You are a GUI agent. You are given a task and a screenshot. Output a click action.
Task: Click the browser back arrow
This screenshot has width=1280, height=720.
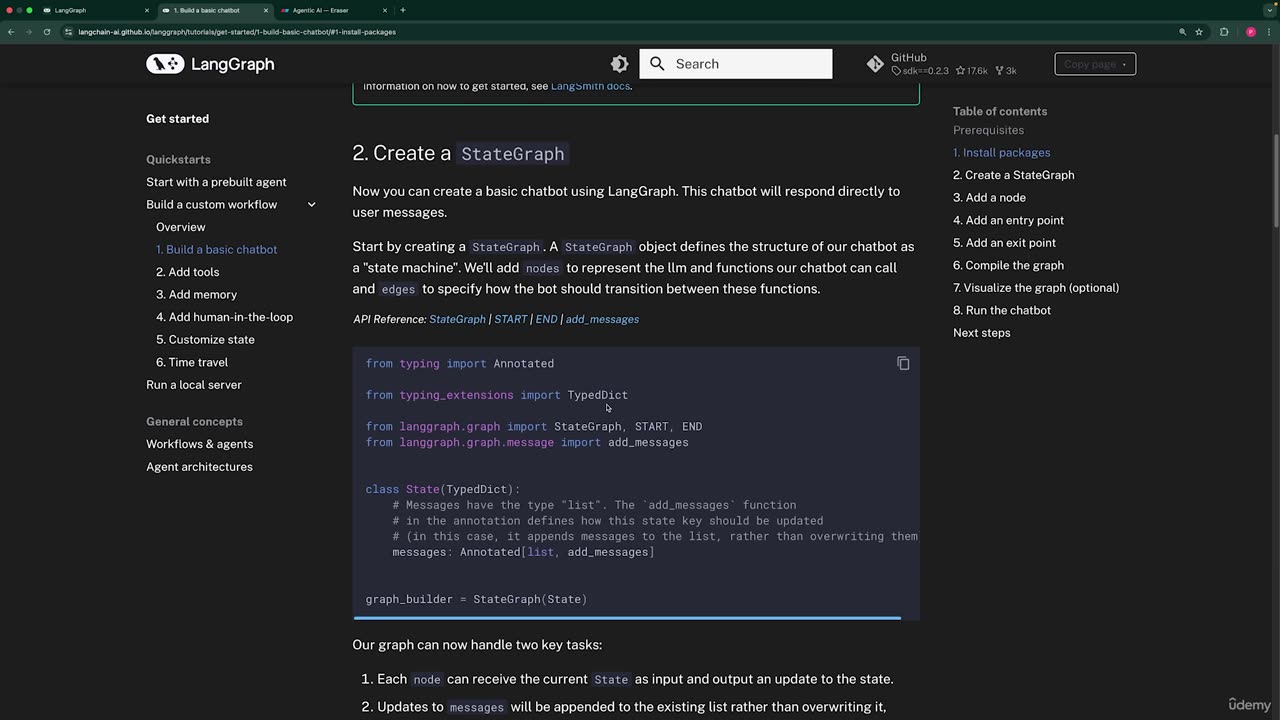11,32
